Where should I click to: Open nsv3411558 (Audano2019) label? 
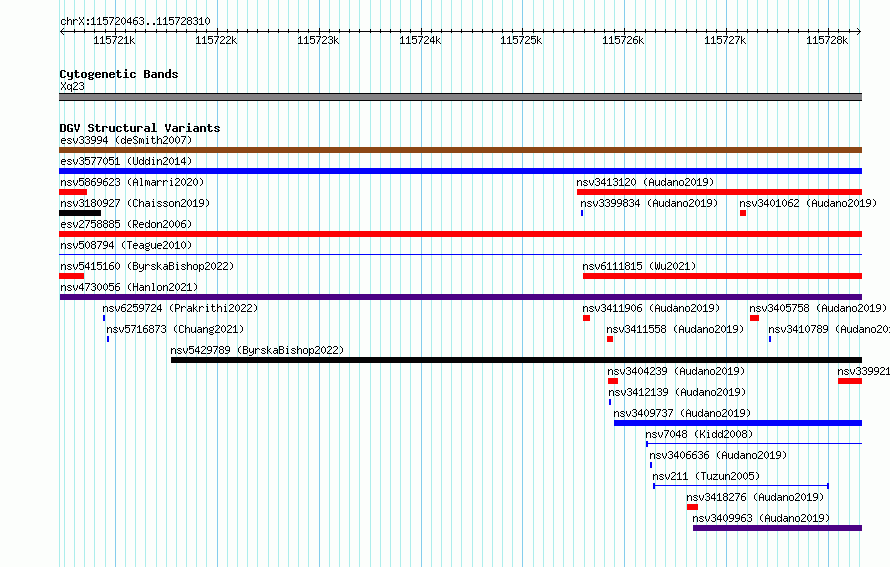675,329
